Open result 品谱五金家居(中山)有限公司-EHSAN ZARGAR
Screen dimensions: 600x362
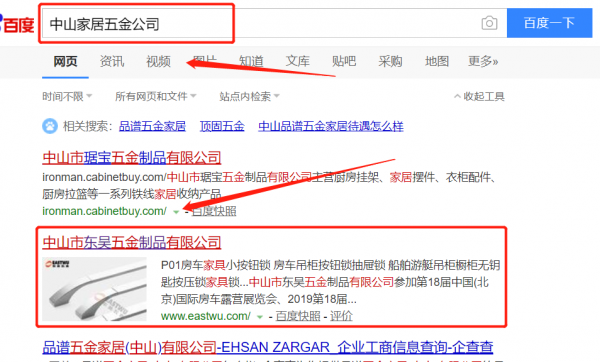coord(267,347)
